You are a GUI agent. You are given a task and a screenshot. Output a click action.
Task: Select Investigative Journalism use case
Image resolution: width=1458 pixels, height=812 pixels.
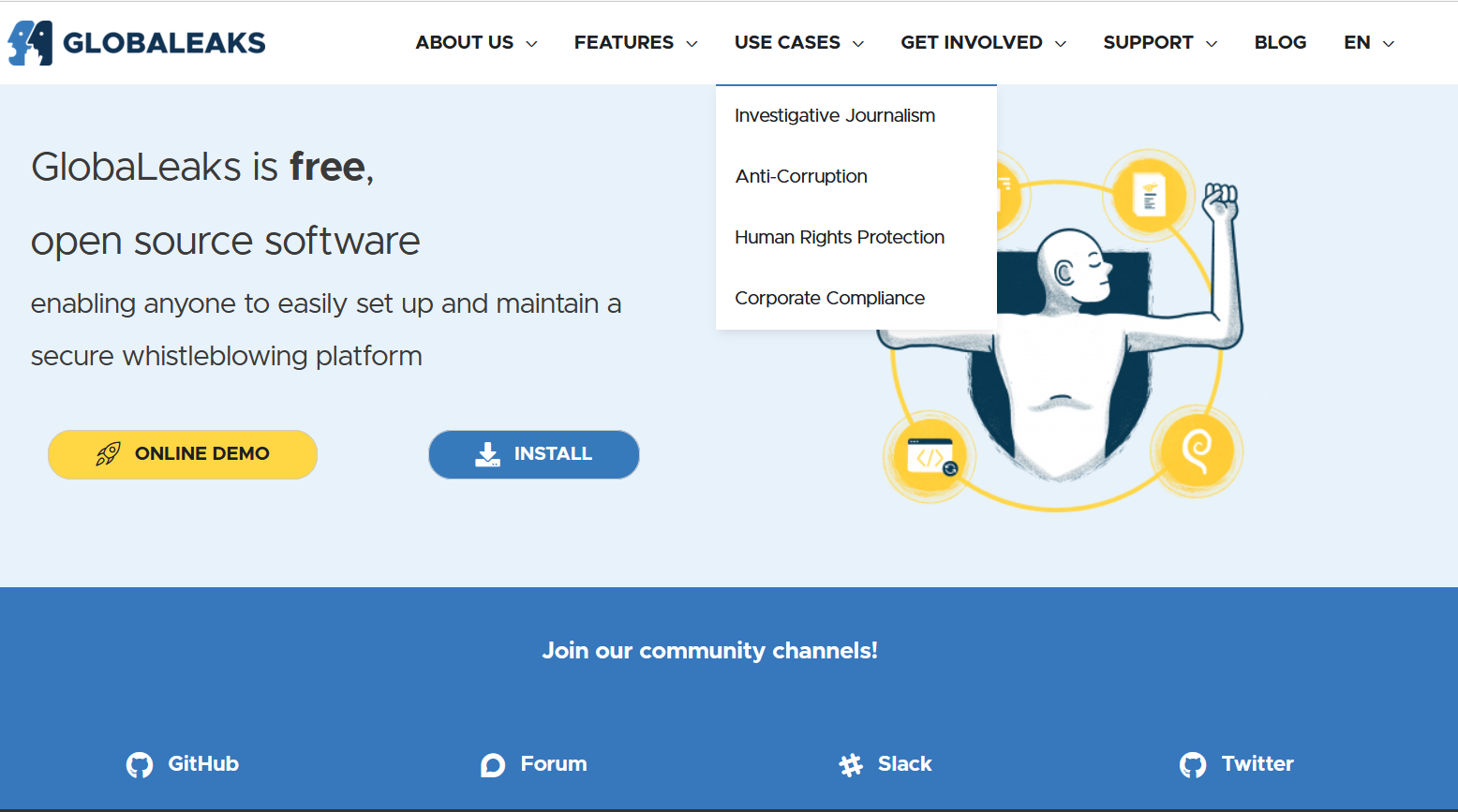pos(835,115)
